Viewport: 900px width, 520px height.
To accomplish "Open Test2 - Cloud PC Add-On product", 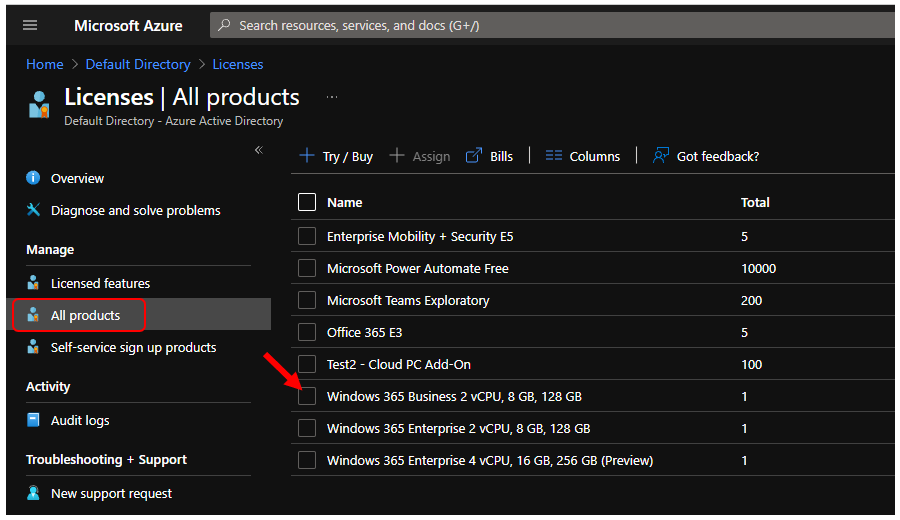I will [x=398, y=364].
